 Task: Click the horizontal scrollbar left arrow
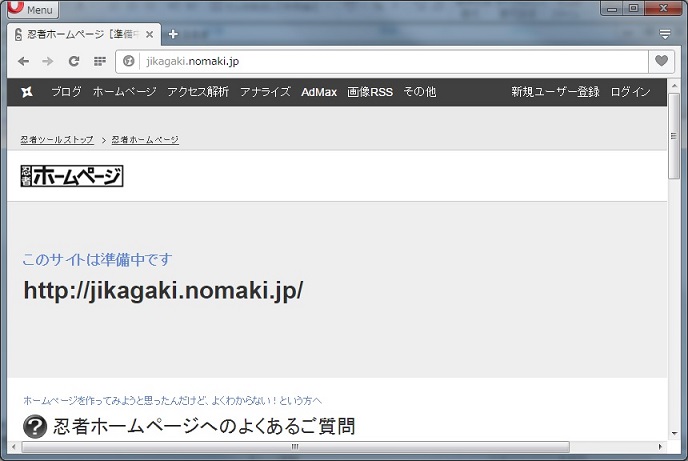point(14,447)
